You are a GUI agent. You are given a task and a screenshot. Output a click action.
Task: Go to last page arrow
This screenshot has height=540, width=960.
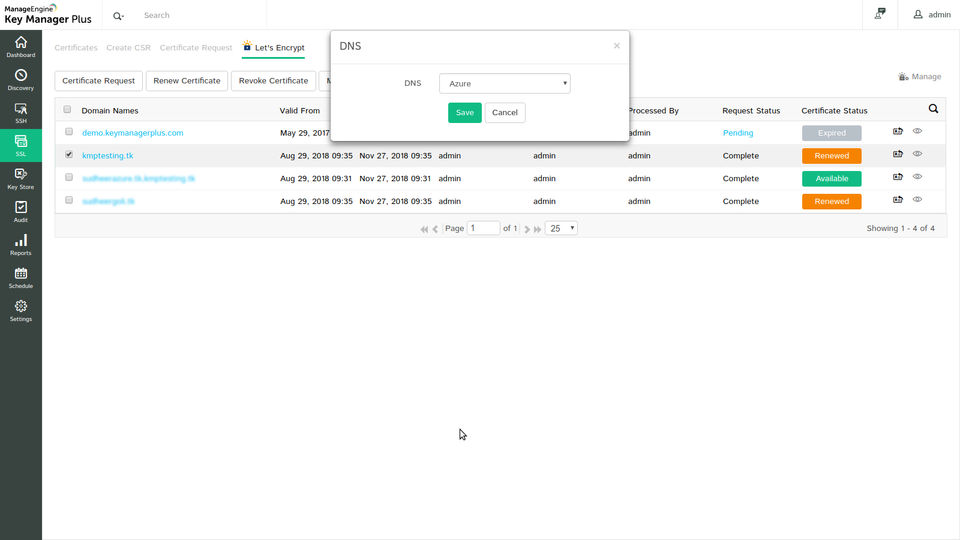[538, 229]
